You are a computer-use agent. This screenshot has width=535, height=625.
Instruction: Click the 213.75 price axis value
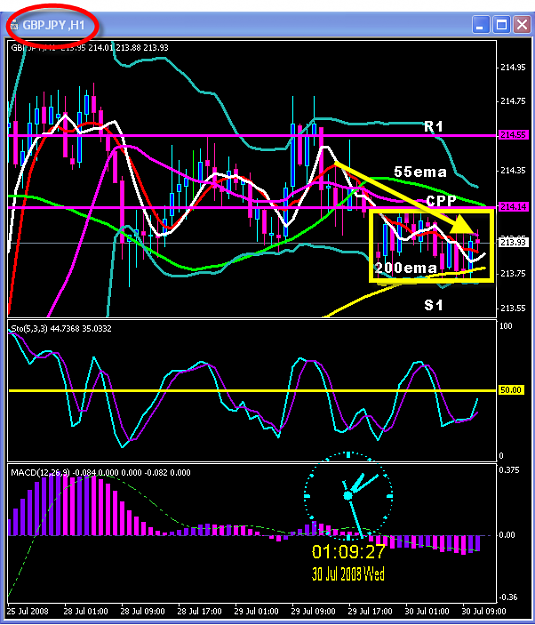513,273
